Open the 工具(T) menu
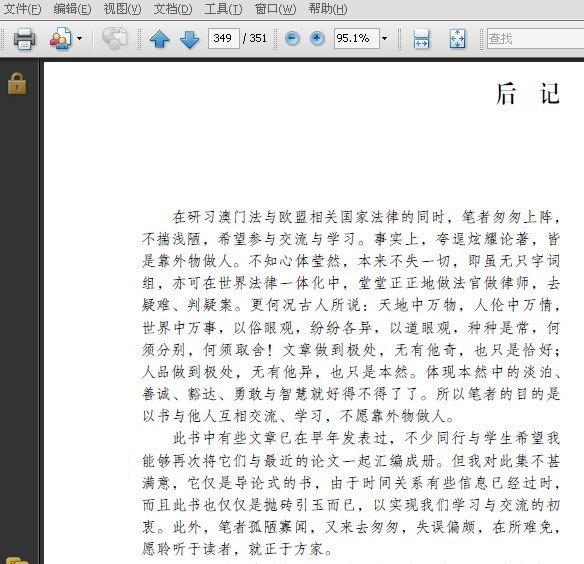This screenshot has height=564, width=584. click(x=223, y=9)
